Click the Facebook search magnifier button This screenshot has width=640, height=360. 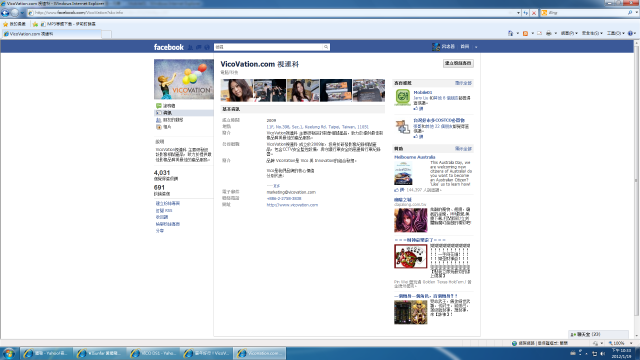click(326, 47)
